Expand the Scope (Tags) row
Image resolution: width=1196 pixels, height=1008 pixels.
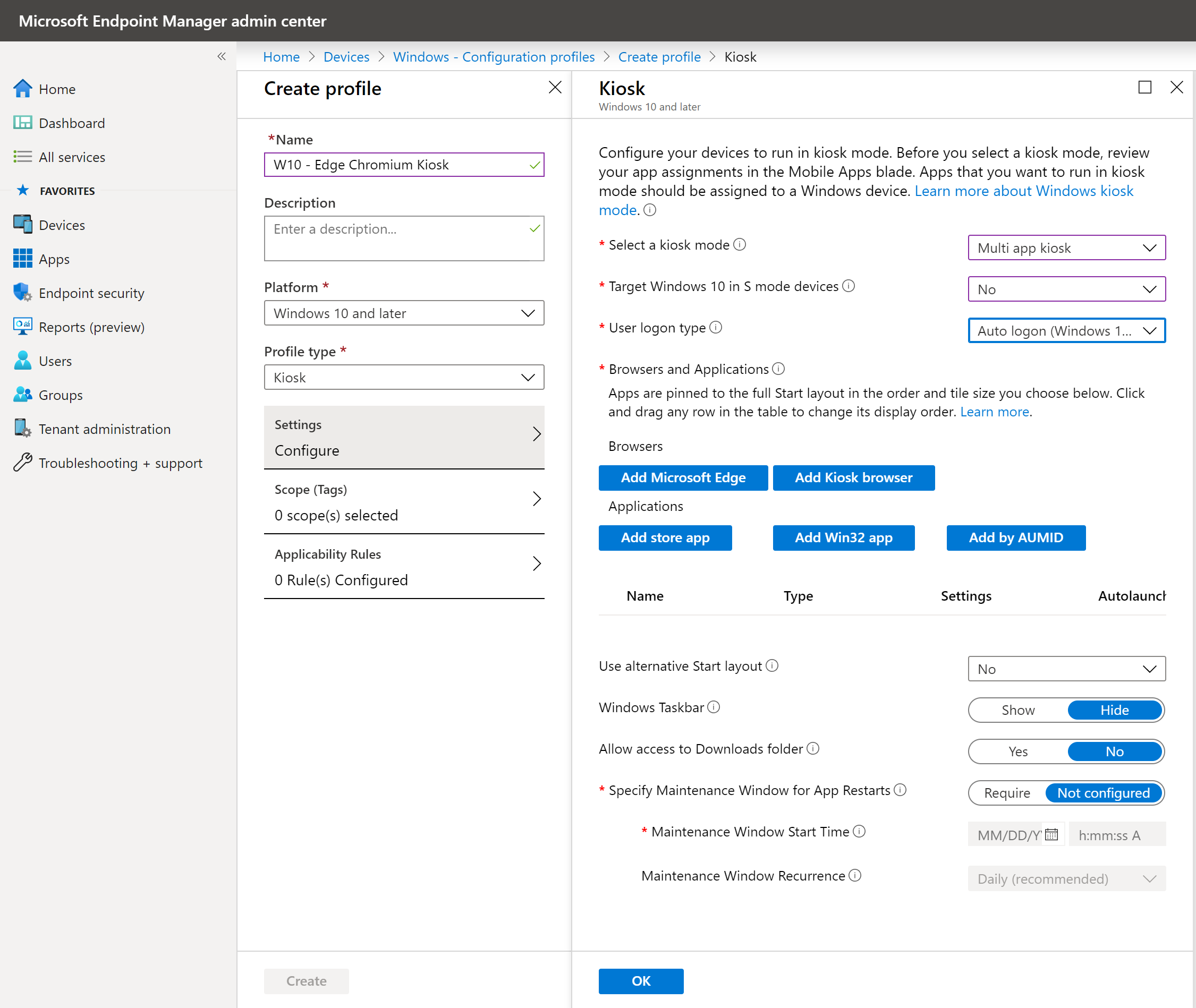pyautogui.click(x=404, y=502)
